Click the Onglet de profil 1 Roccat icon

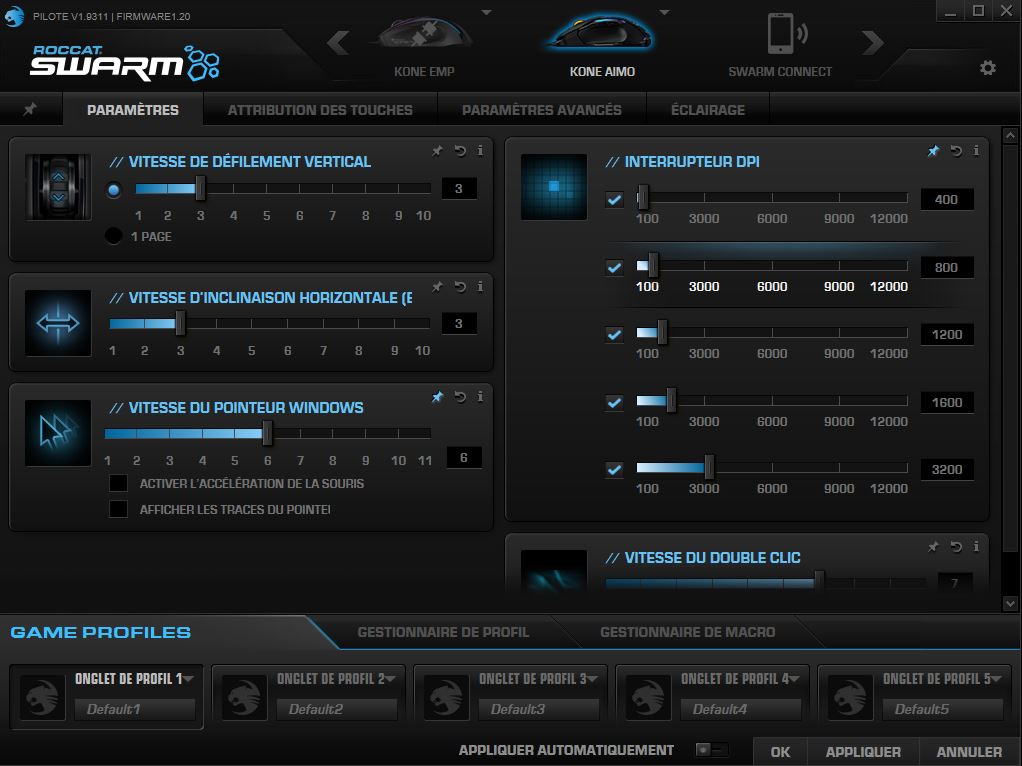42,697
